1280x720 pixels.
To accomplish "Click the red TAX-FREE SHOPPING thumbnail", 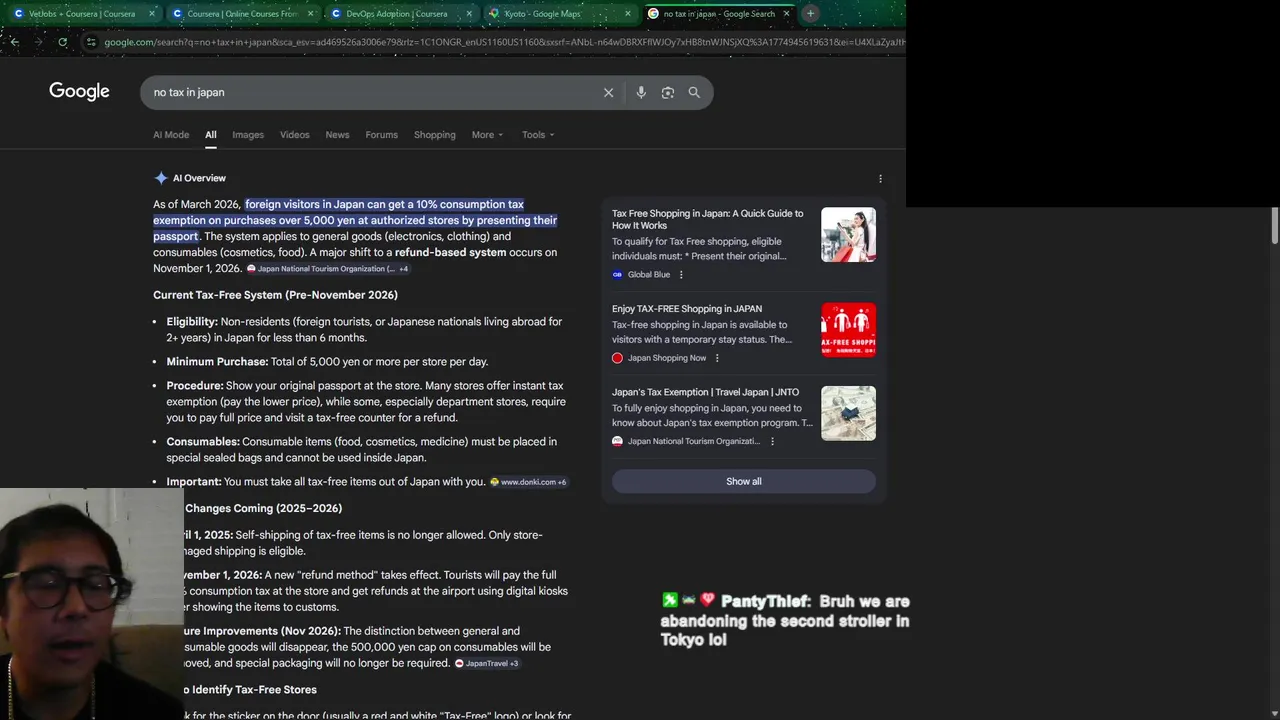I will (x=848, y=330).
